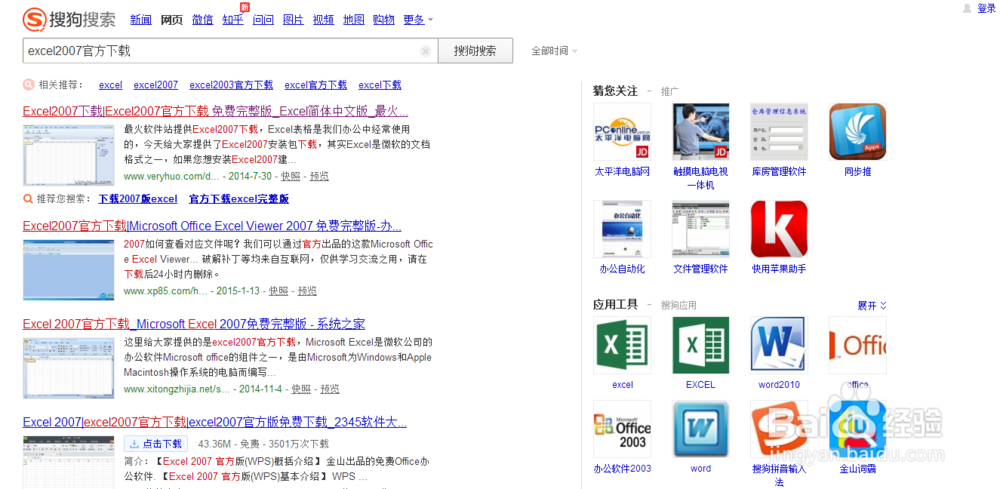Viewport: 1000px width, 489px height.
Task: Open 快照 for the veryhuo result
Action: (291, 176)
